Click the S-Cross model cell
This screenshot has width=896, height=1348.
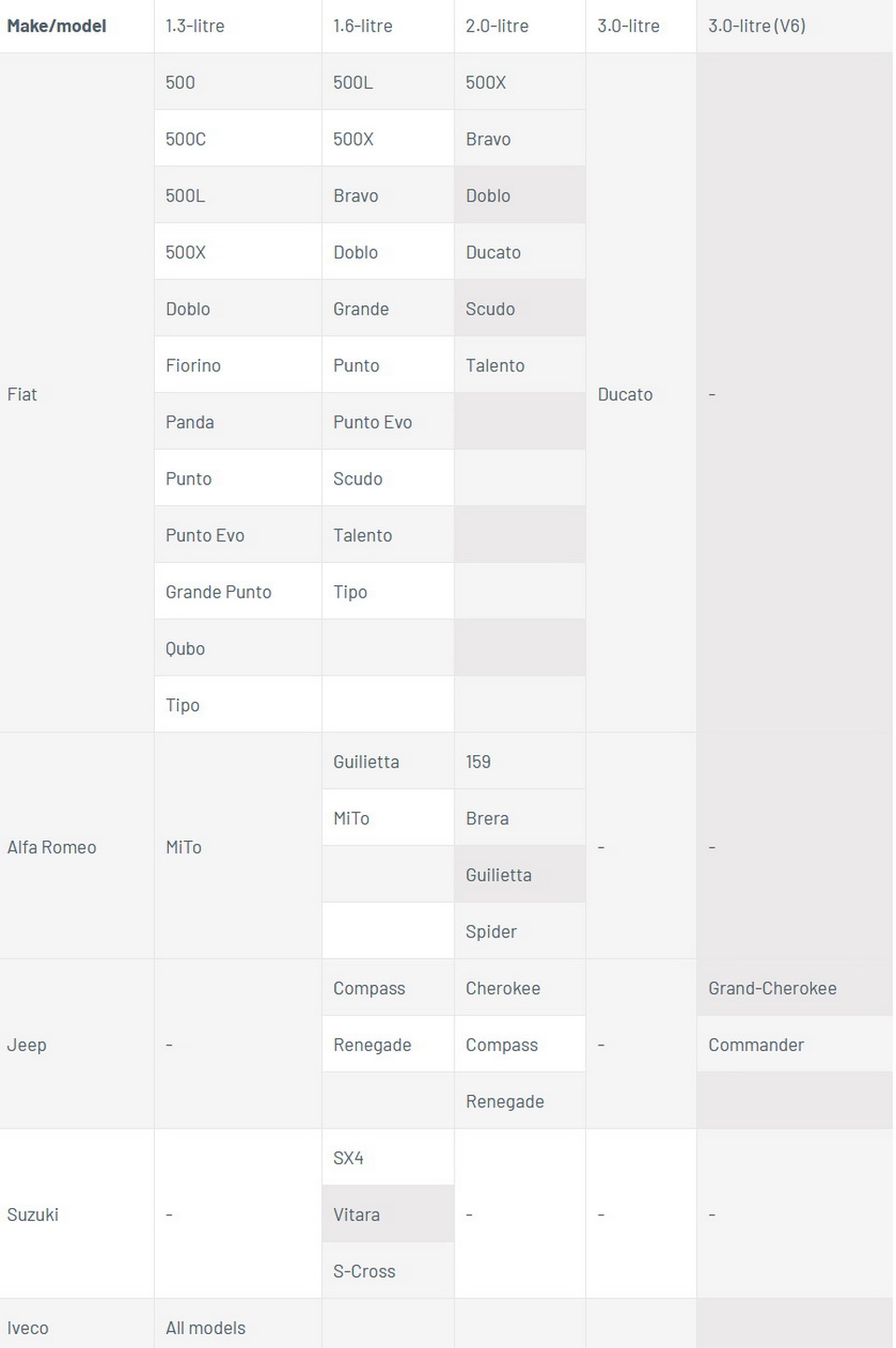364,1271
